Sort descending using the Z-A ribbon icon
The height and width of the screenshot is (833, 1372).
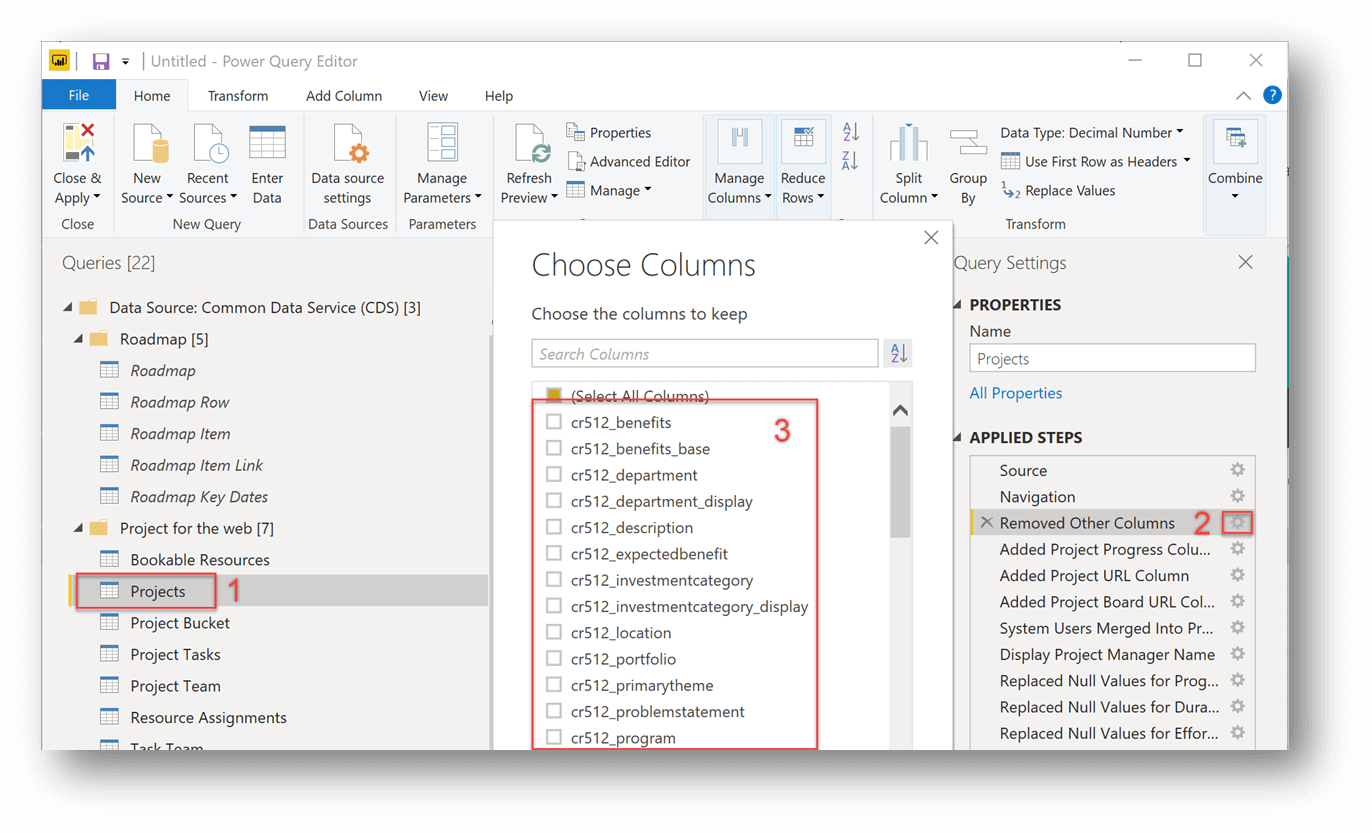tap(851, 159)
